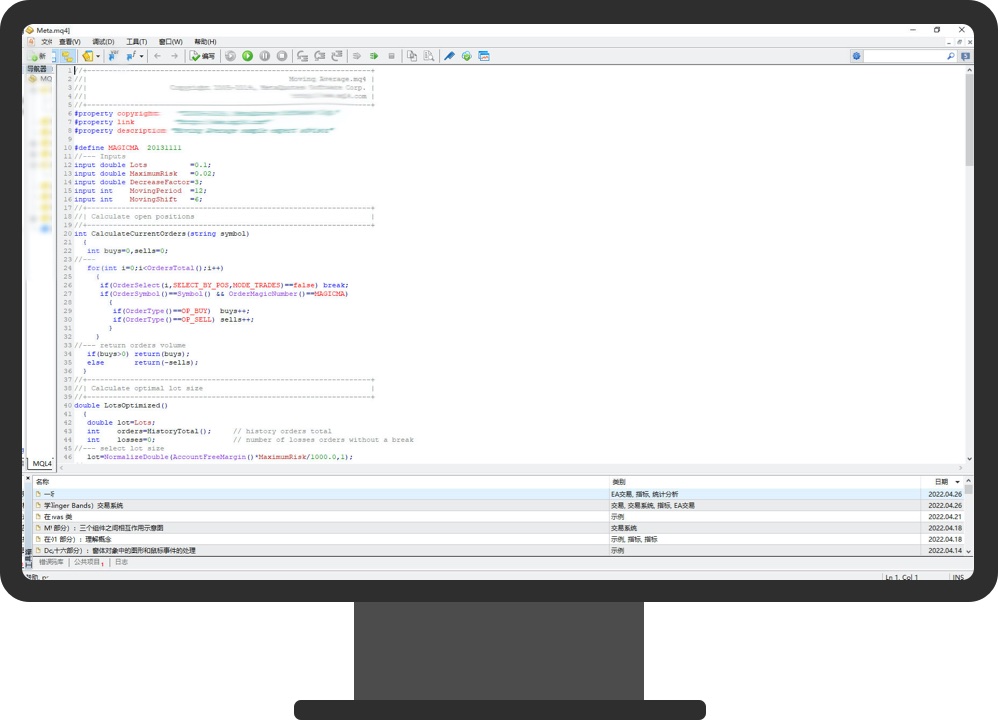Open dropdown arrow next to the function list icon

142,56
